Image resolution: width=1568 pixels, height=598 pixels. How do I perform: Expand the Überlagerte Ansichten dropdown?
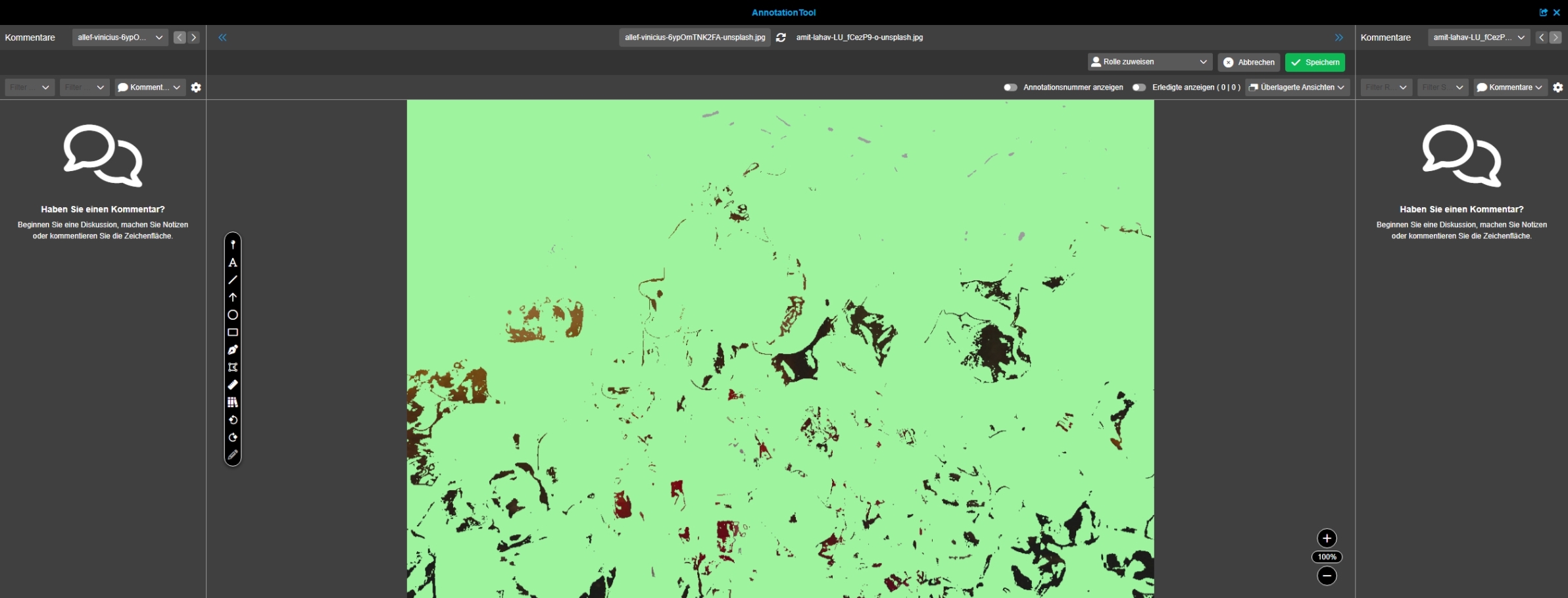pos(1297,87)
